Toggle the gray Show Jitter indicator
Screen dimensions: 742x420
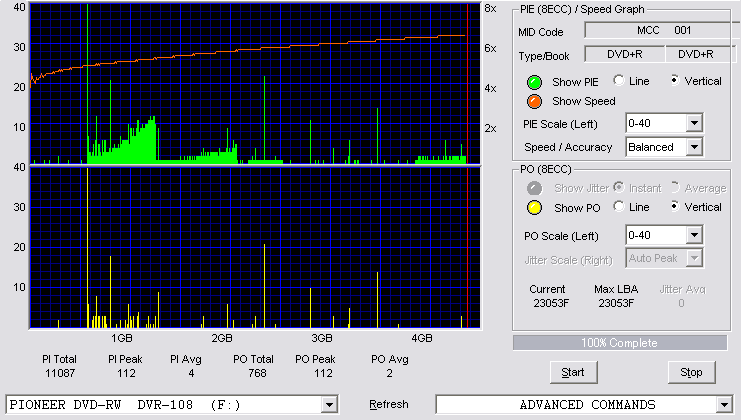534,188
